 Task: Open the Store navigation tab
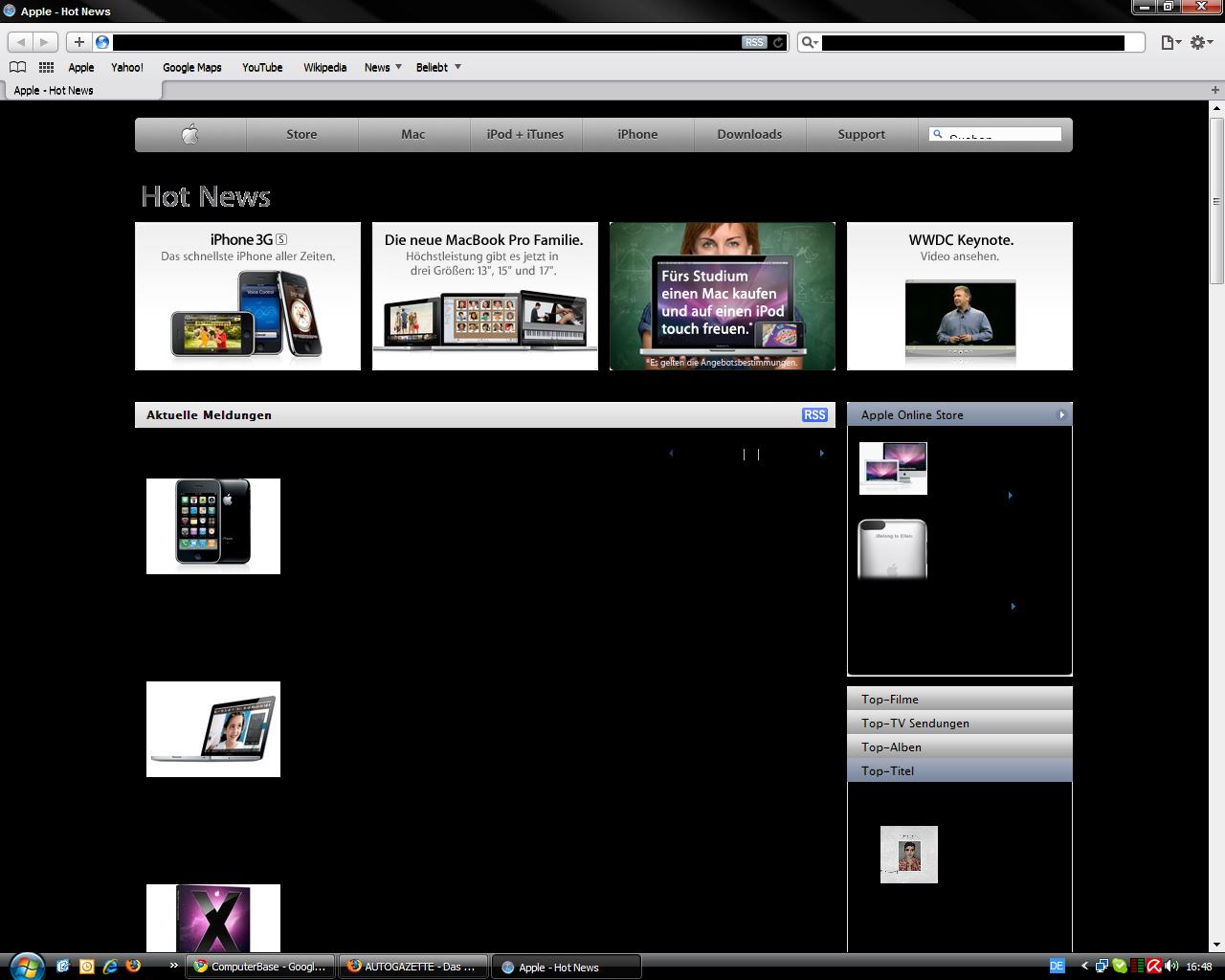(x=301, y=134)
